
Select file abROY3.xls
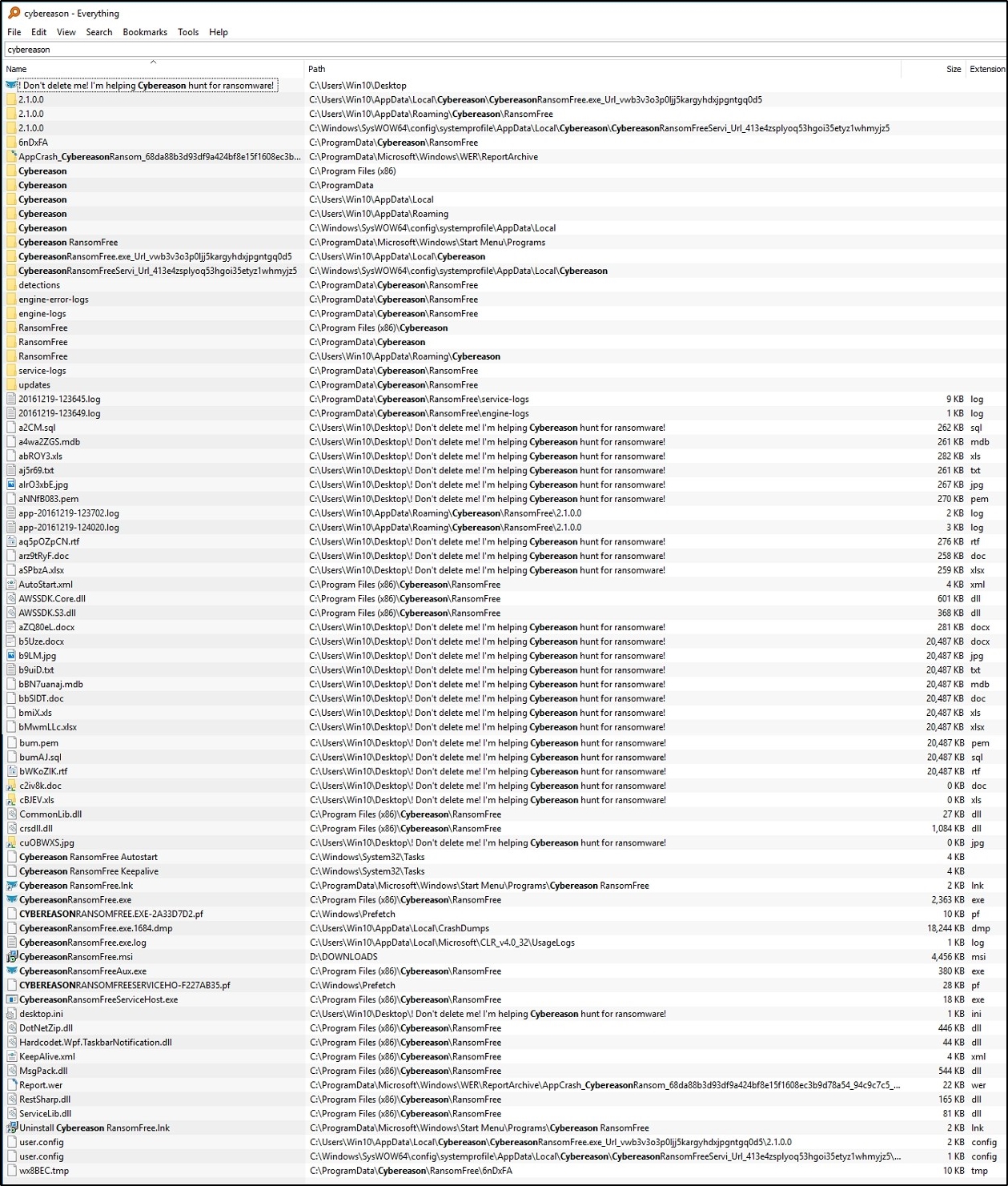click(x=41, y=456)
